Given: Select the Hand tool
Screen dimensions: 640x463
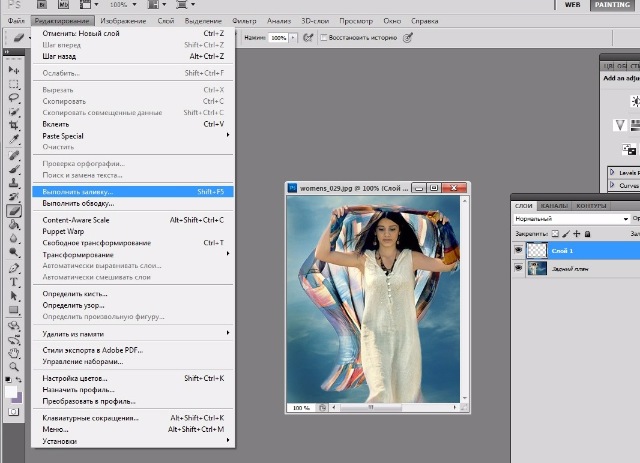Looking at the screenshot, I should click(14, 352).
